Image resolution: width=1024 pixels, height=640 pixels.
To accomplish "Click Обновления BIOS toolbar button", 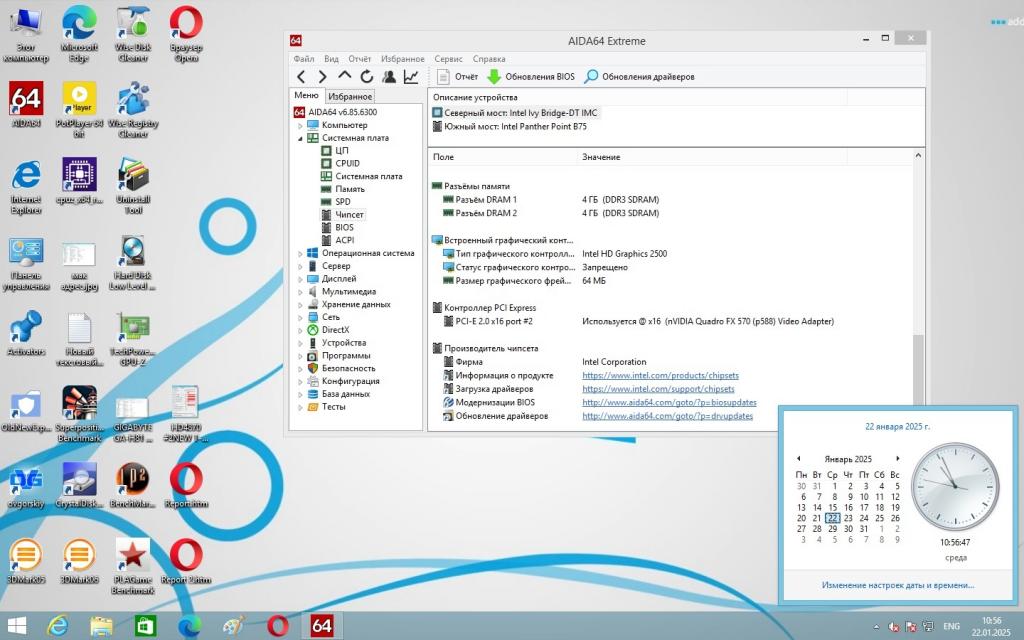I will point(531,76).
